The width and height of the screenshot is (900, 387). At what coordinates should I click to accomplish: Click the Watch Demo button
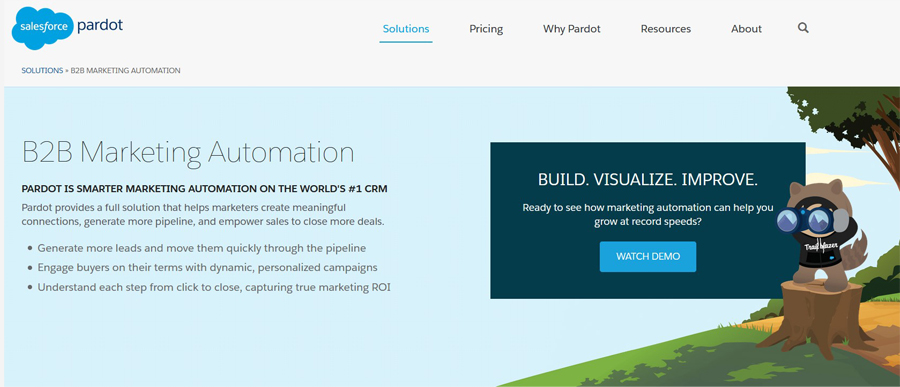(648, 257)
